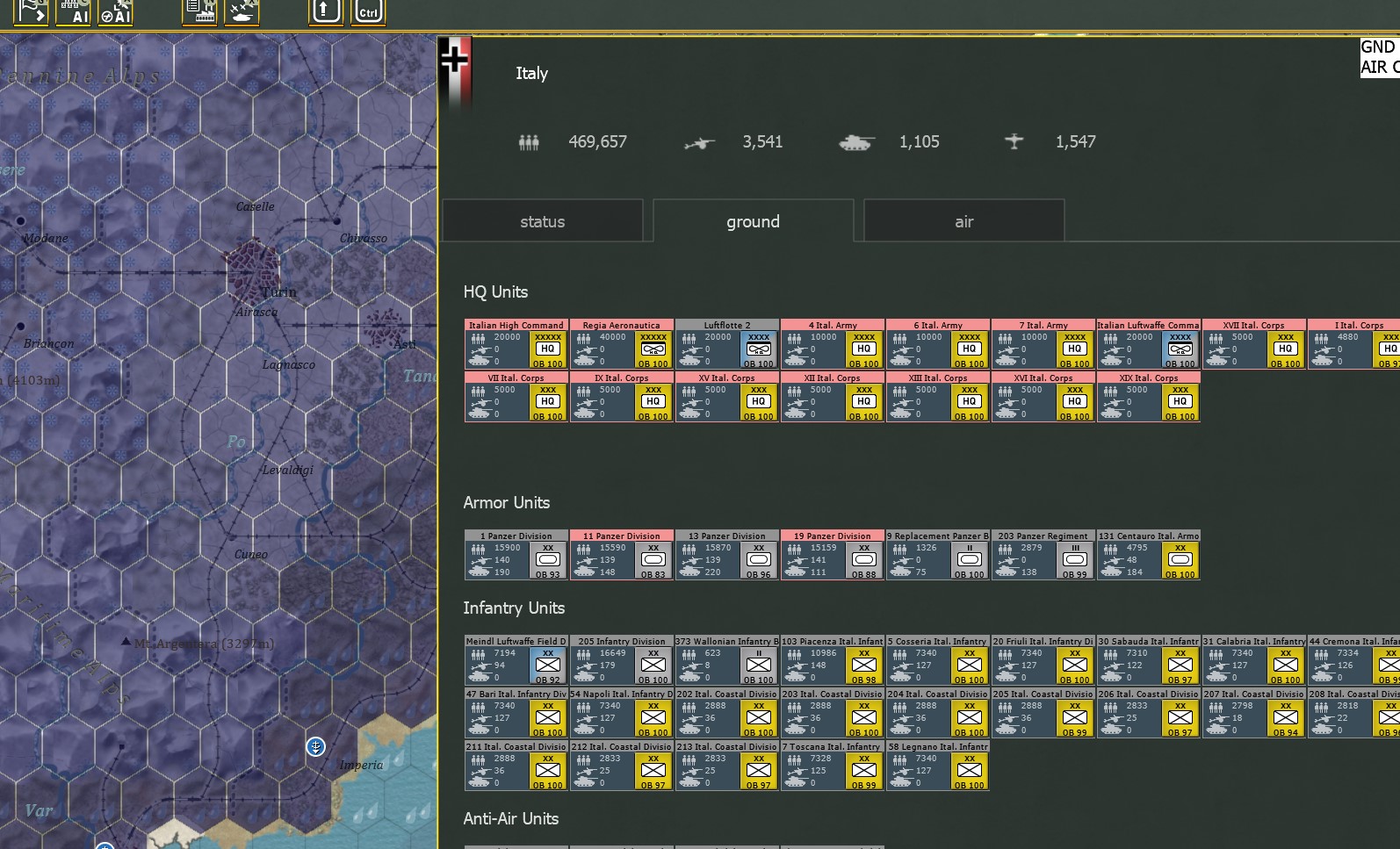
Task: Select the 54 Napoli Ital. Infantry card
Action: point(622,713)
